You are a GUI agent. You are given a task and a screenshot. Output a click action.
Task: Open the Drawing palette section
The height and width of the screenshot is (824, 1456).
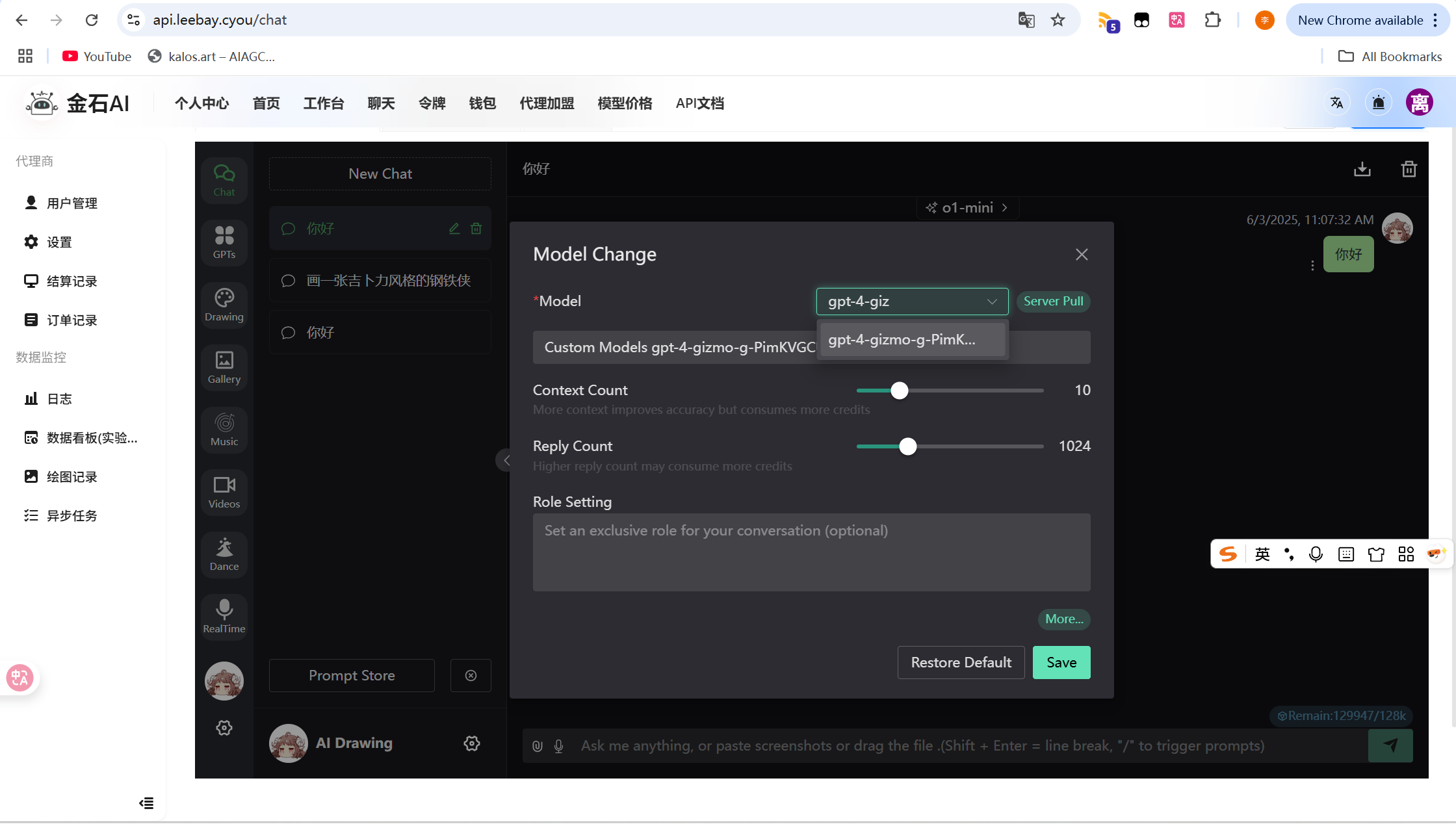(224, 305)
